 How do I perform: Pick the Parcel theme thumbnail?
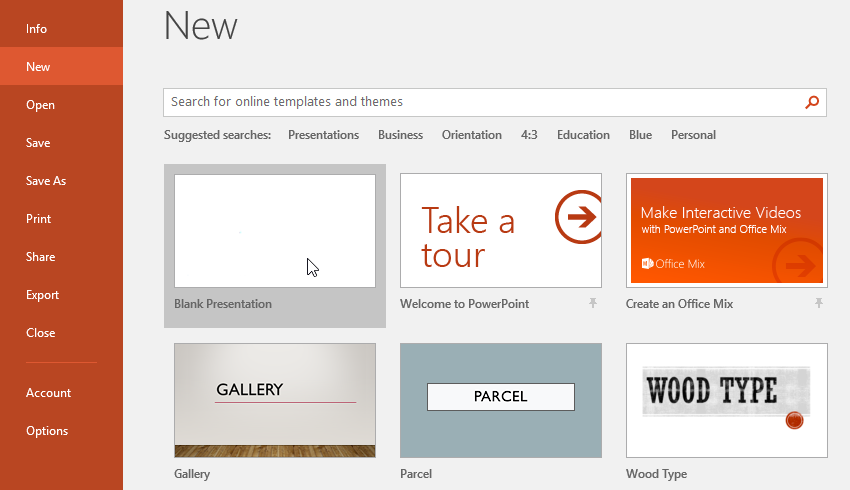click(501, 400)
